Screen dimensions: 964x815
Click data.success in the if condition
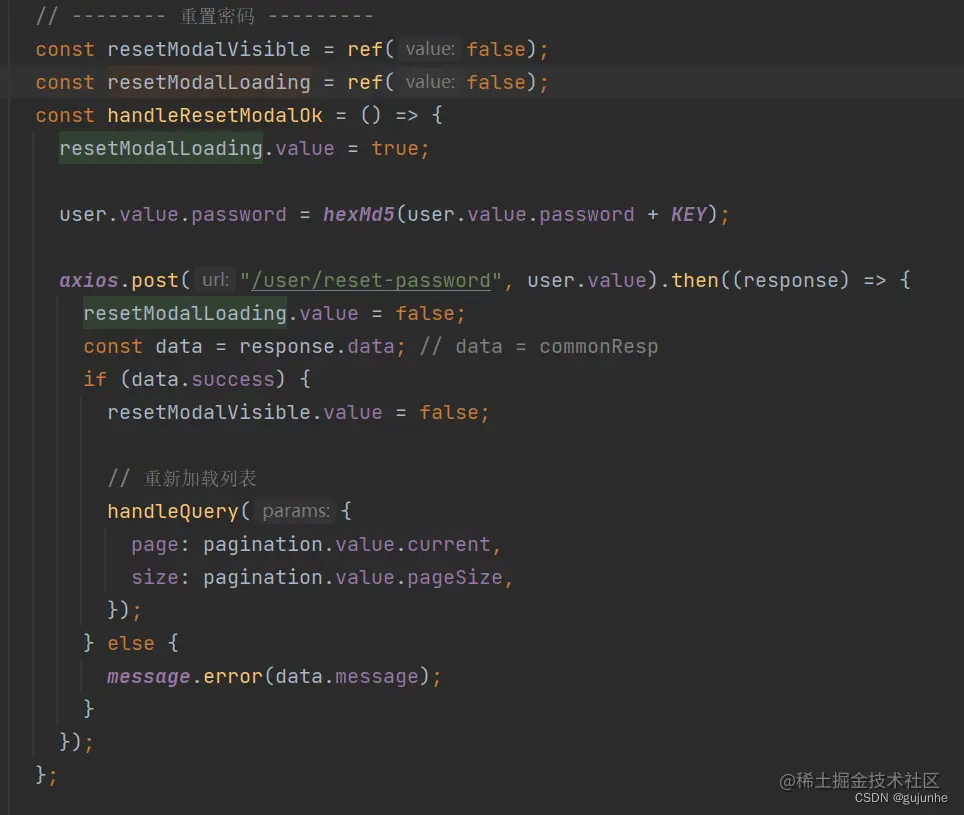[202, 379]
